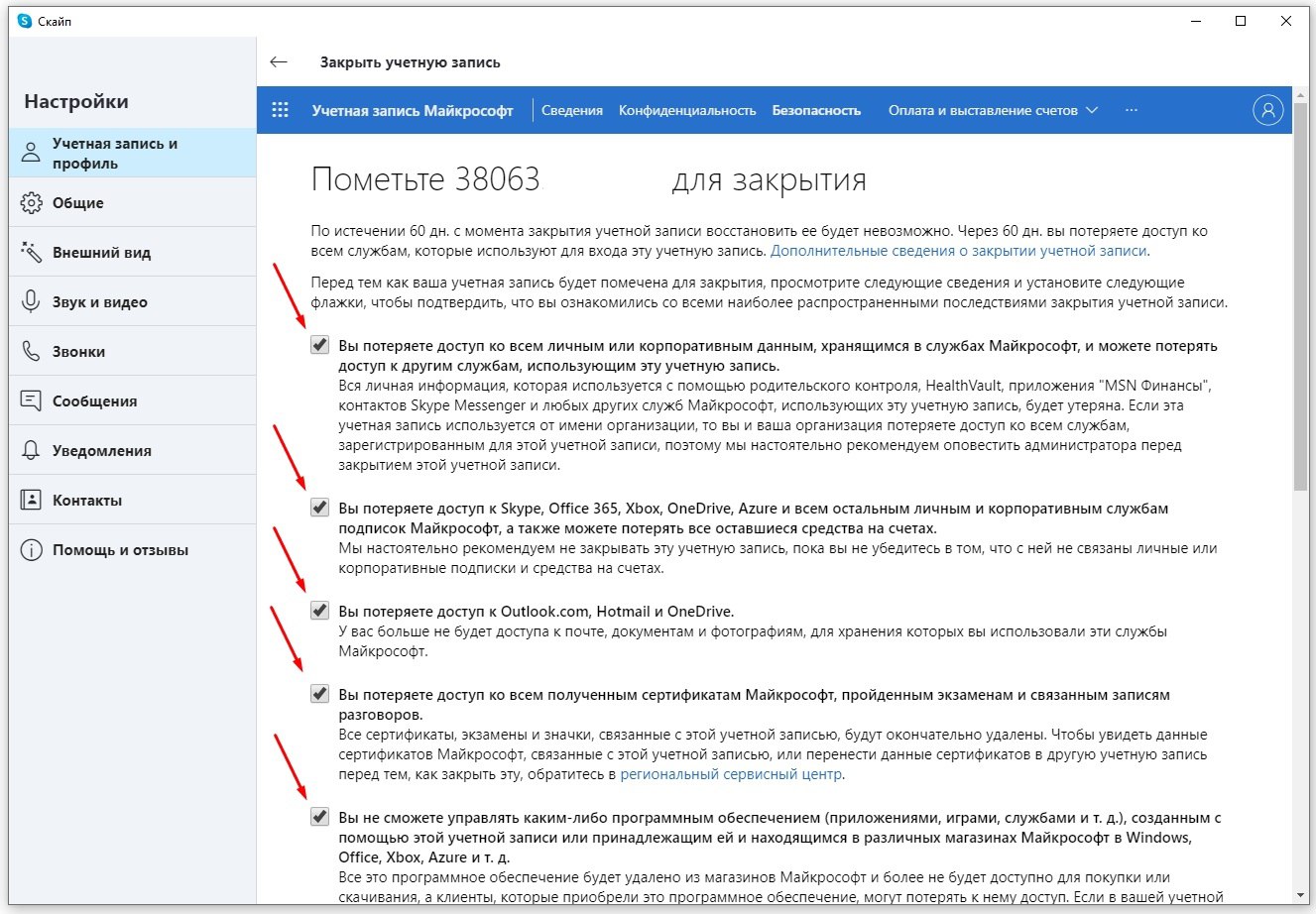1316x914 pixels.
Task: Click the gear icon beside Общие
Action: click(32, 202)
